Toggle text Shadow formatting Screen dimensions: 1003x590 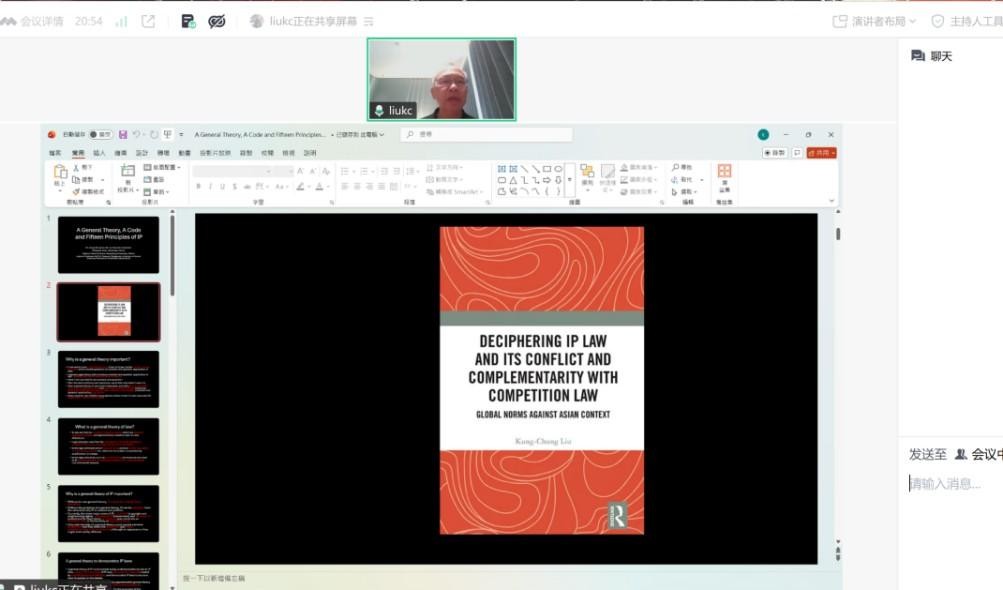point(235,186)
